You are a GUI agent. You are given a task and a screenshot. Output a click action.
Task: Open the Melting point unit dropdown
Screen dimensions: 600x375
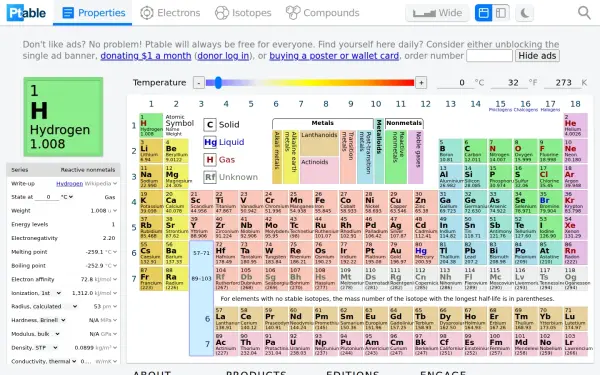pos(111,252)
